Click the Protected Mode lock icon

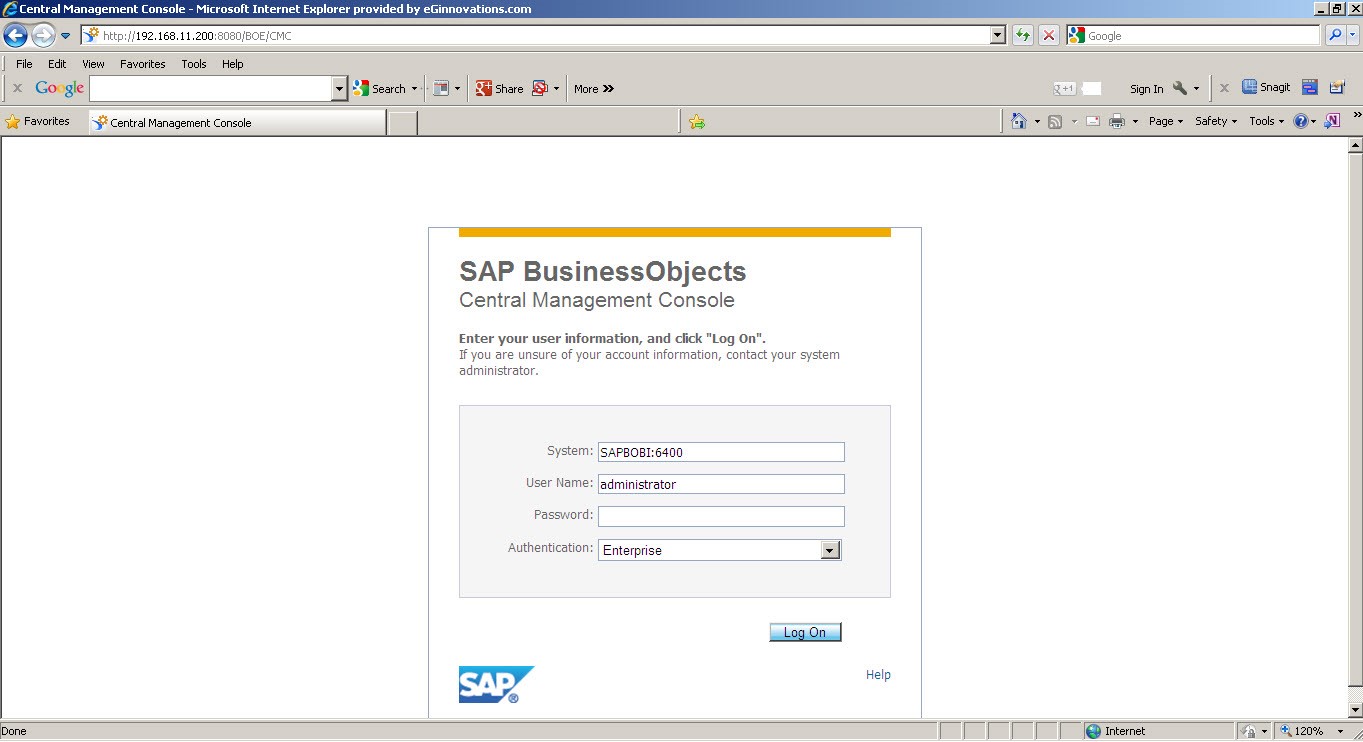[x=1249, y=731]
